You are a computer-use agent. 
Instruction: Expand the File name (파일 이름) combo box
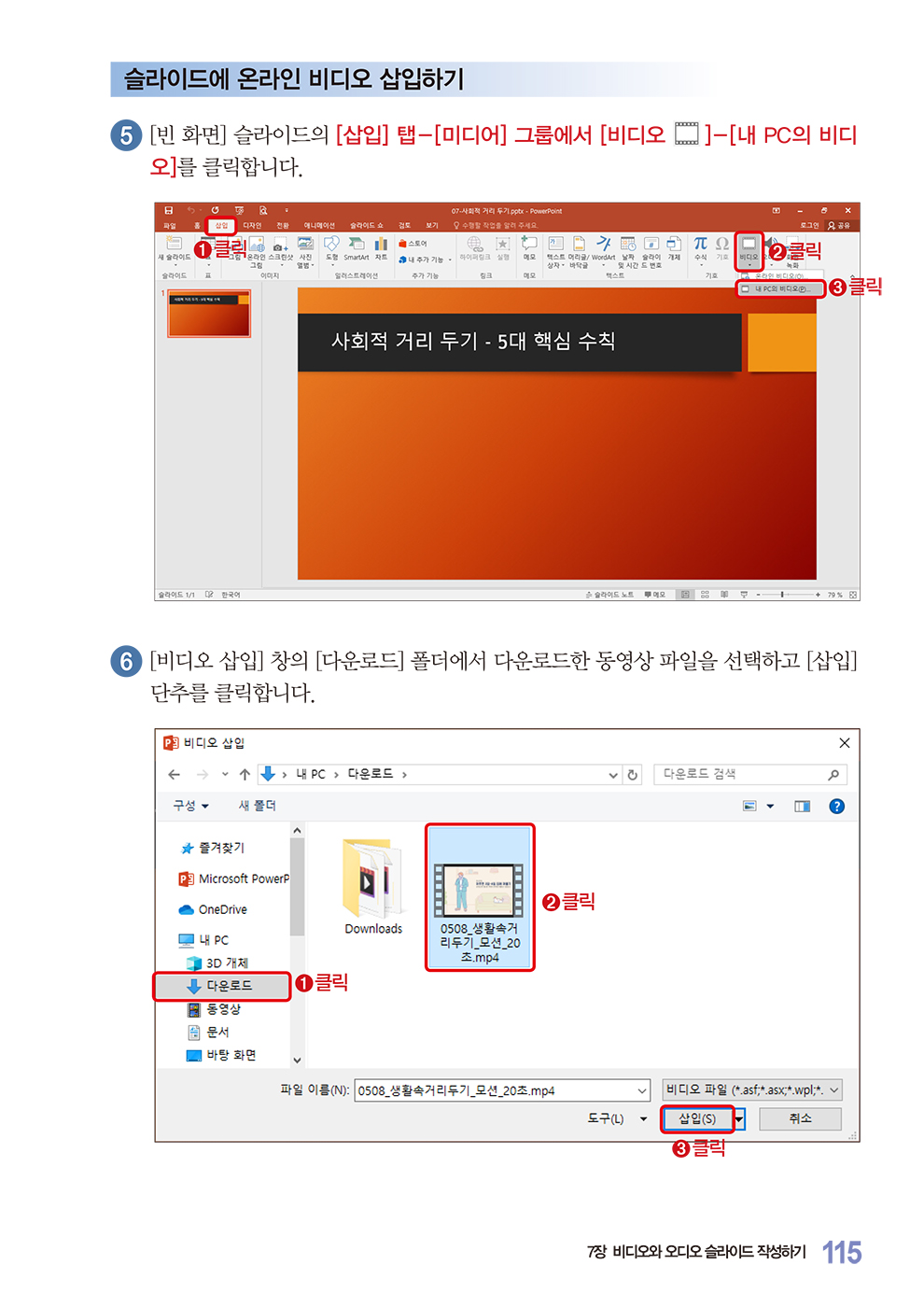(642, 1090)
